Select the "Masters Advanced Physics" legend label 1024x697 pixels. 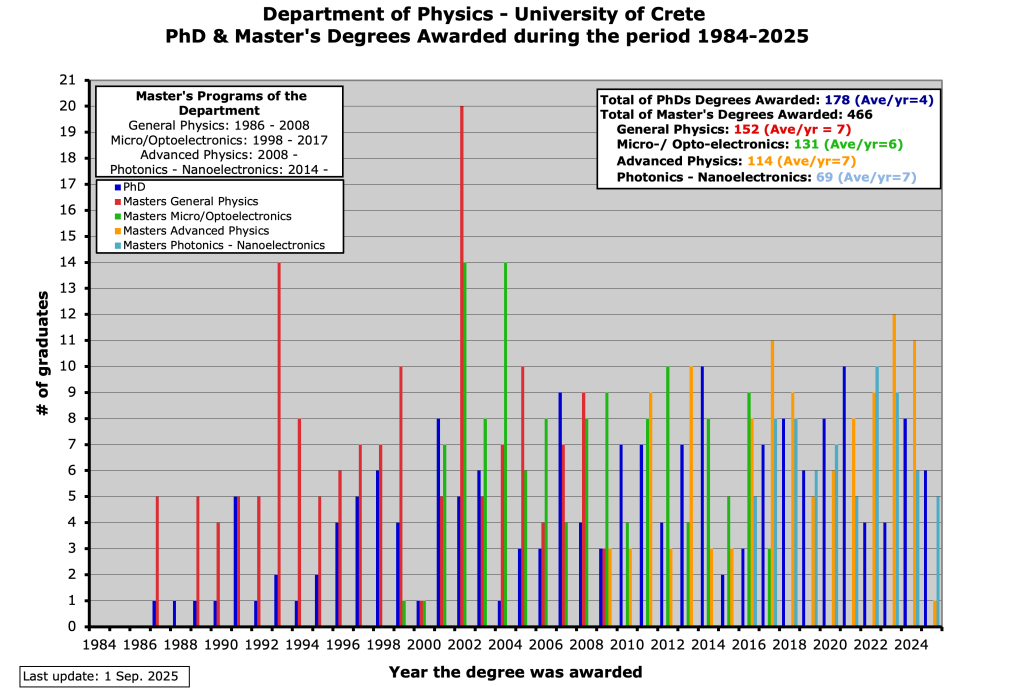tap(196, 231)
